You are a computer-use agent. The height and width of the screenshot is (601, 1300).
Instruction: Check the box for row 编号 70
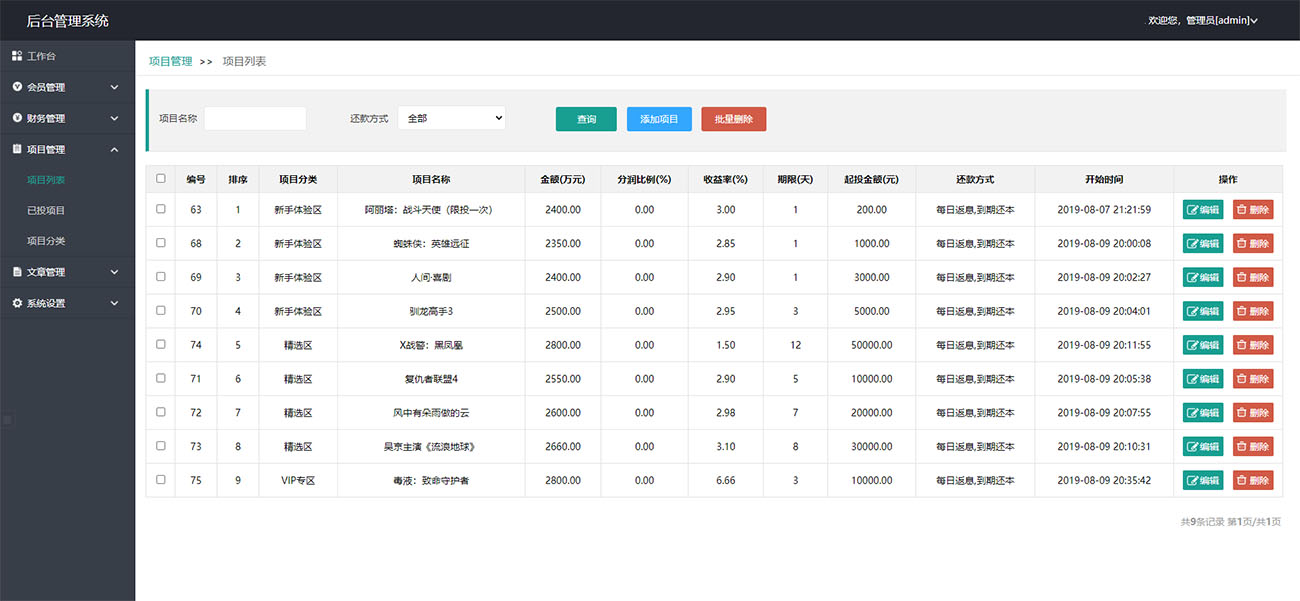(x=161, y=311)
